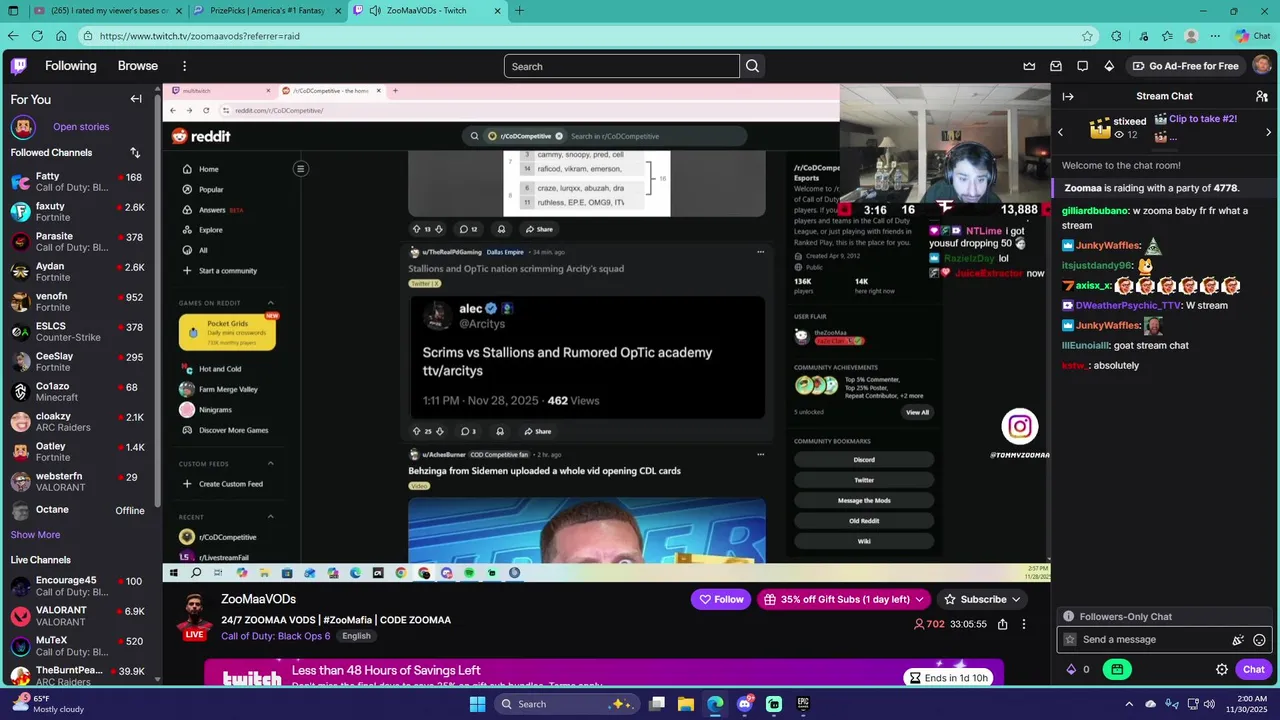The height and width of the screenshot is (720, 1280).
Task: Open a new browser tab
Action: pos(519,11)
